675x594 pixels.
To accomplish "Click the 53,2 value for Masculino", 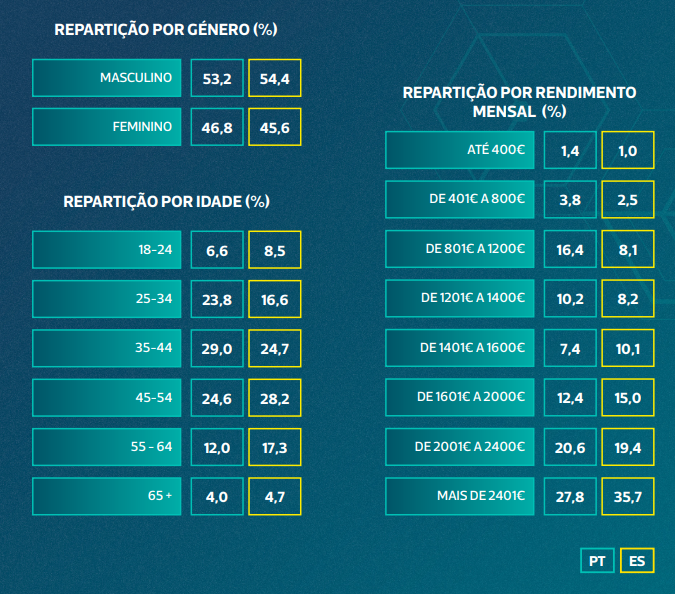I will point(217,78).
